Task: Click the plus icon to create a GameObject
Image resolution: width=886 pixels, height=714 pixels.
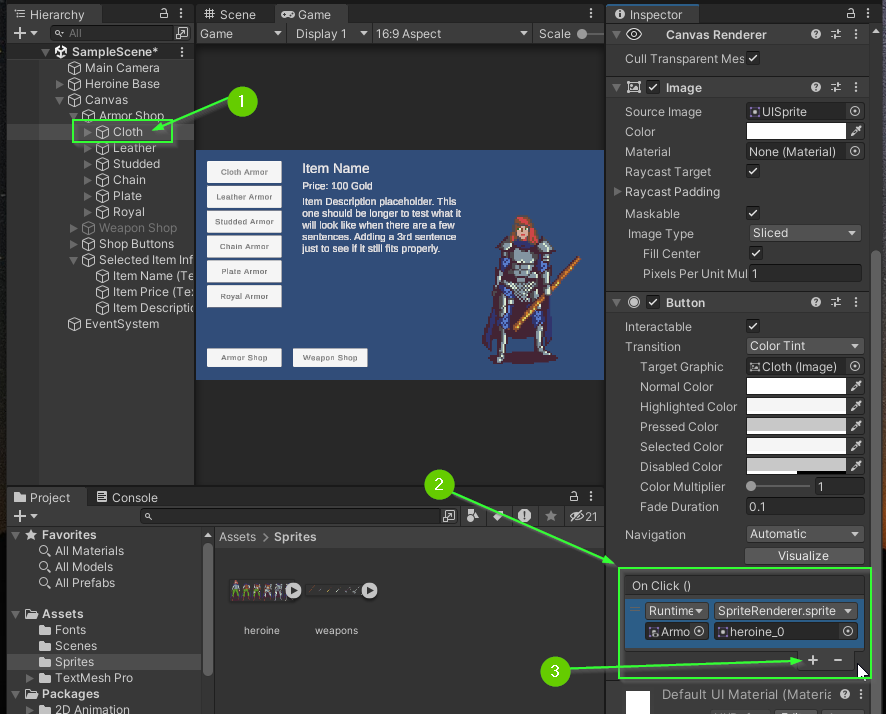Action: (x=22, y=33)
